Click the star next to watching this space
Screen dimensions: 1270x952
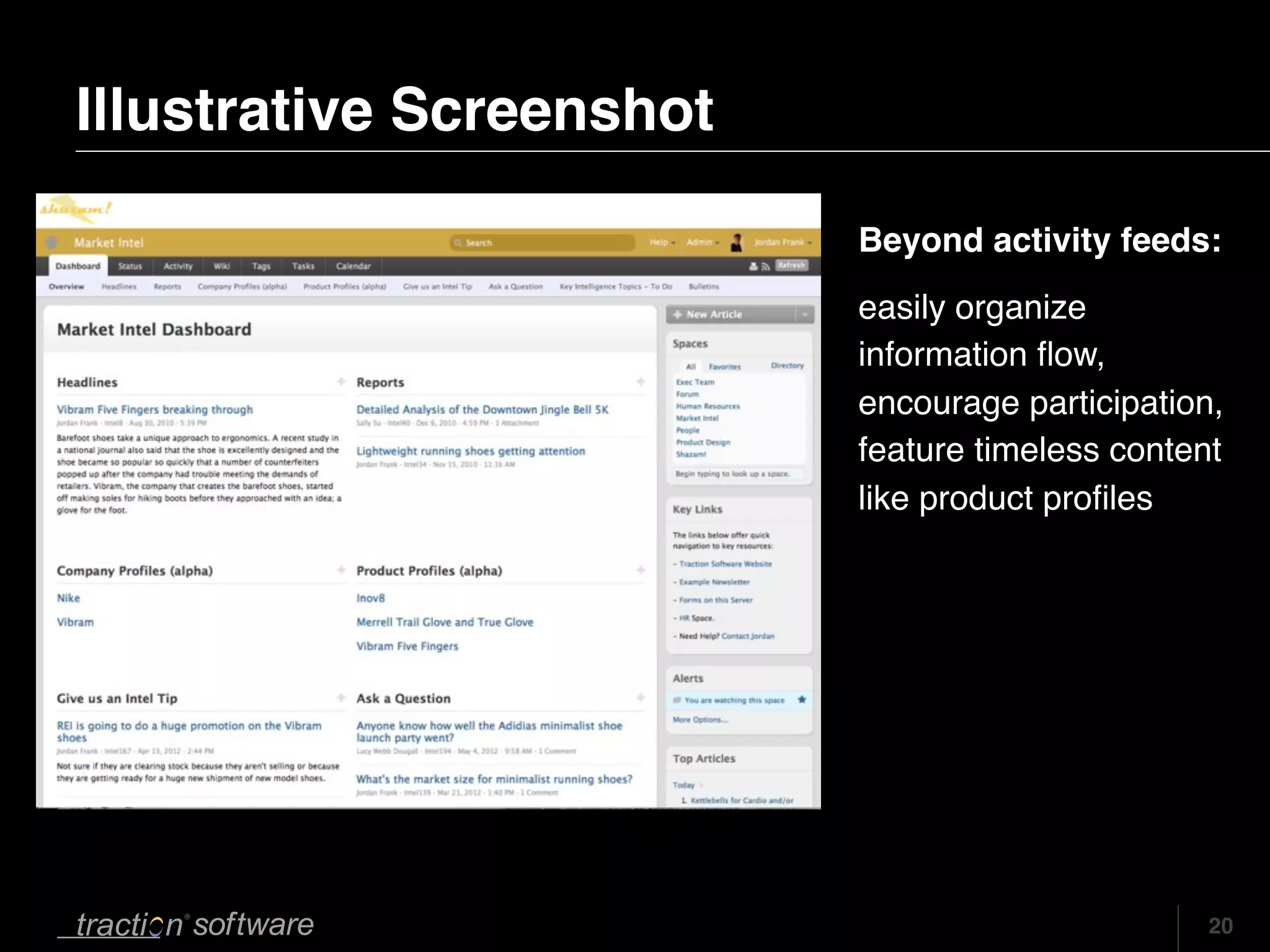tap(802, 699)
